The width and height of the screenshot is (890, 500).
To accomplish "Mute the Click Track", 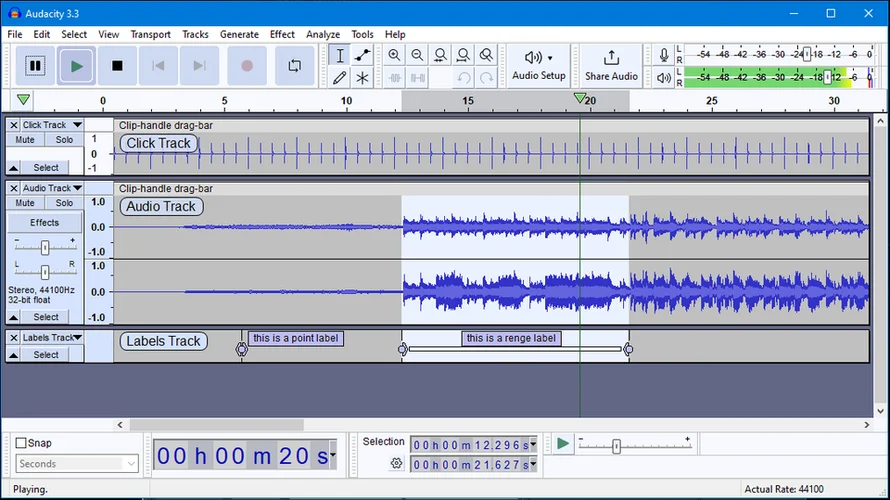I will pos(25,140).
